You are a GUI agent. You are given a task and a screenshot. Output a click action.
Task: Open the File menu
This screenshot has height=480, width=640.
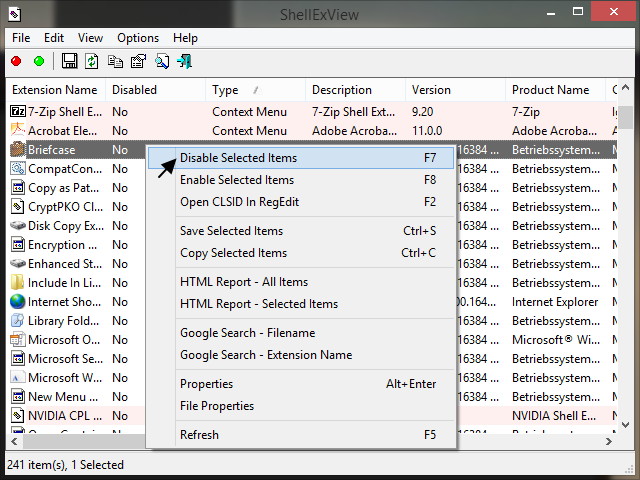(21, 38)
